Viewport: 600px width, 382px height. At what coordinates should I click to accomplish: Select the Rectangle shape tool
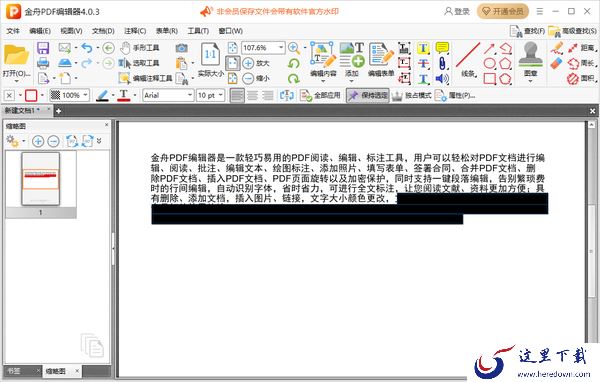[490, 79]
